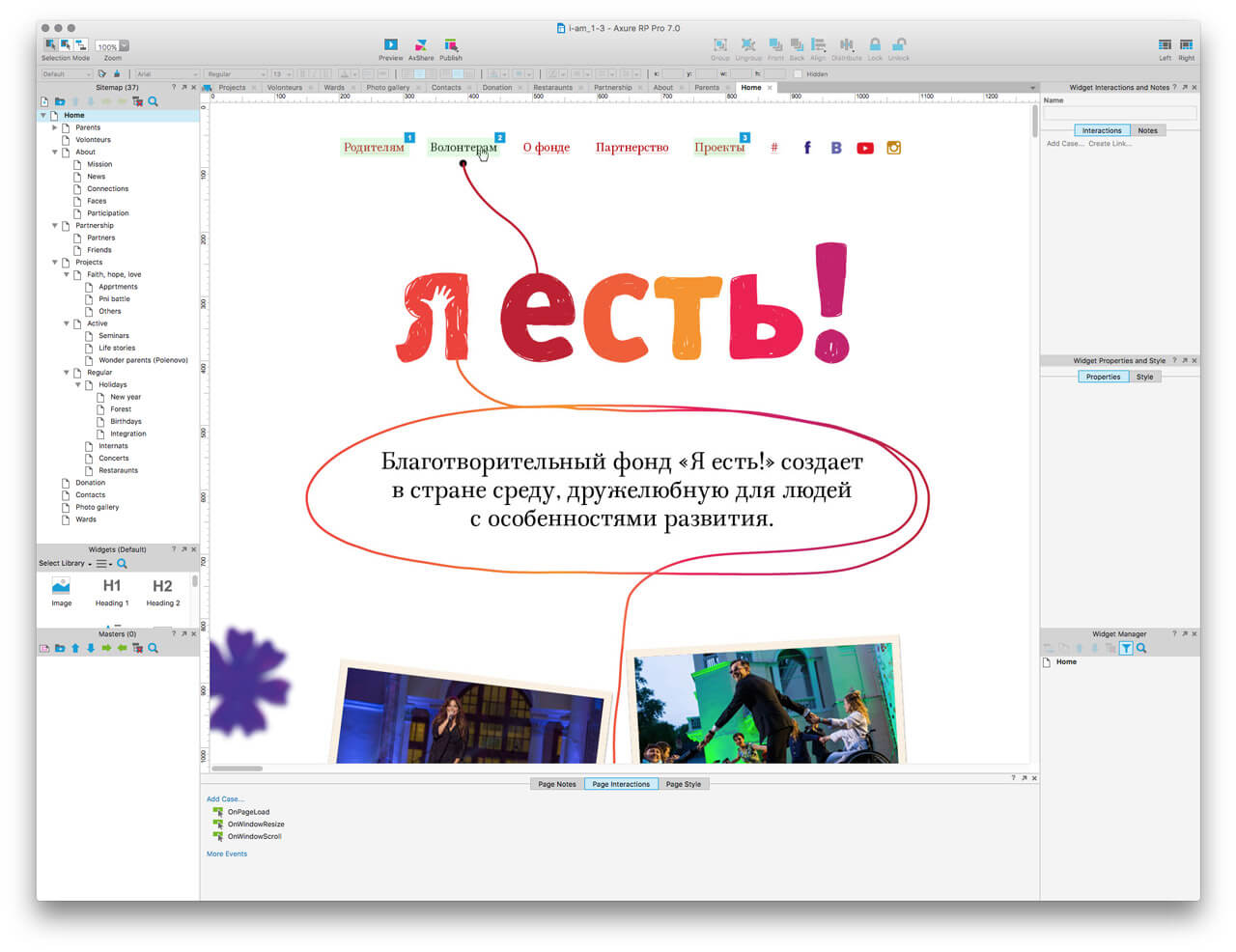Toggle the Left panel view icon
Image resolution: width=1236 pixels, height=952 pixels.
click(x=1165, y=45)
